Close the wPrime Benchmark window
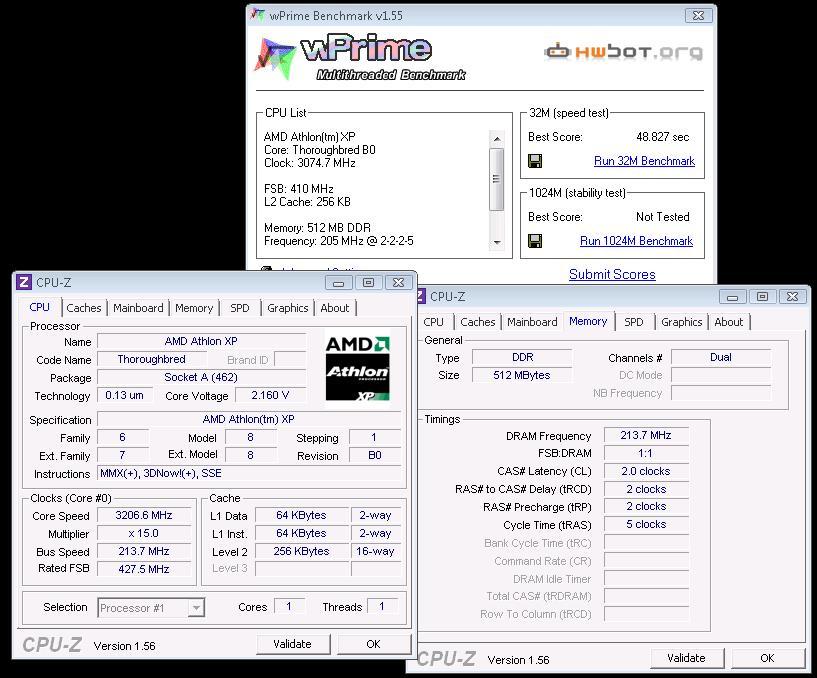The height and width of the screenshot is (678, 817). click(x=698, y=16)
